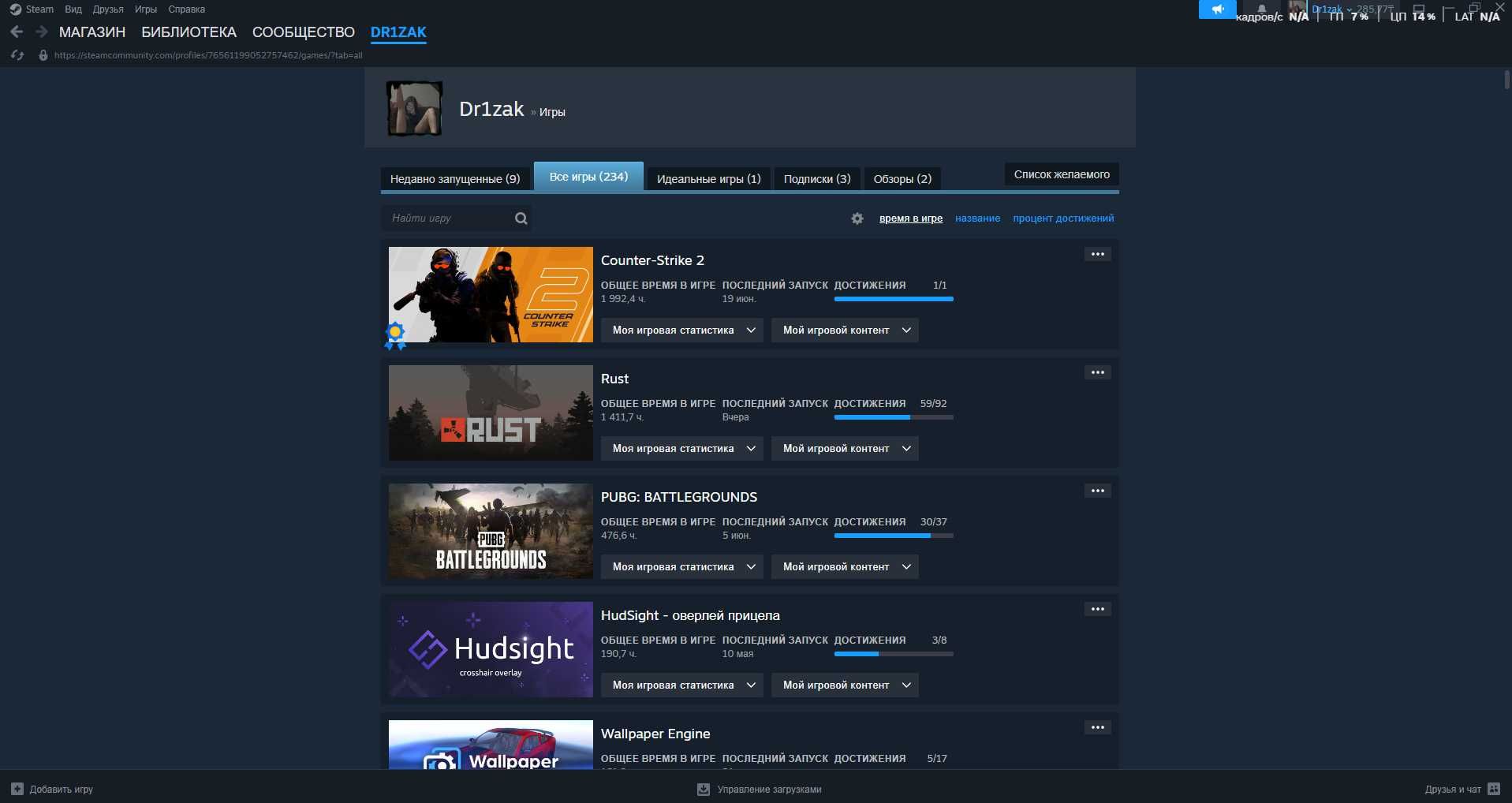This screenshot has height=803, width=1512.
Task: Click the padlock icon beside the URL
Action: pos(43,55)
